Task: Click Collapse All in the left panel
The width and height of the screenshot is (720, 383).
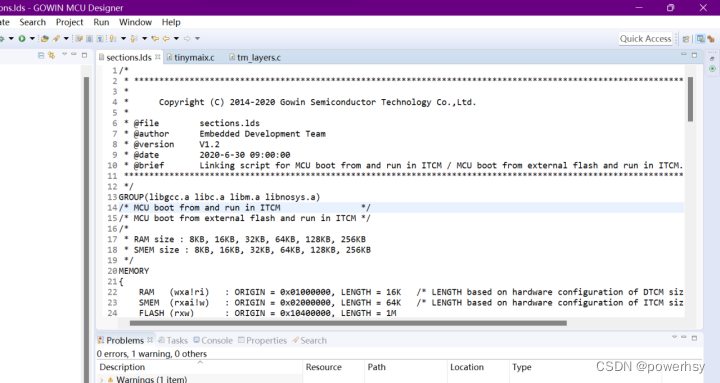Action: coord(41,55)
